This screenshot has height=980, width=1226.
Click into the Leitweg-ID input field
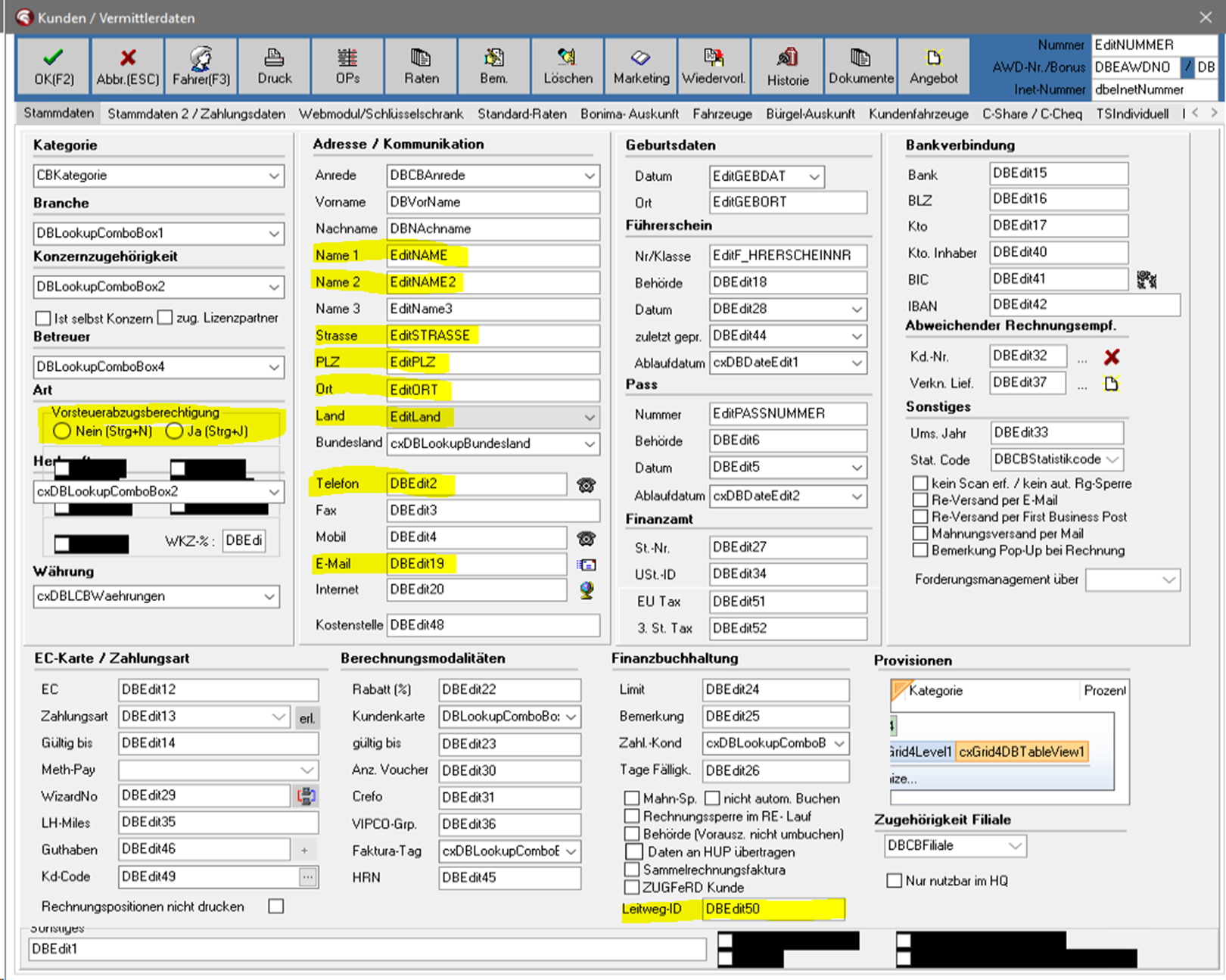tap(772, 909)
